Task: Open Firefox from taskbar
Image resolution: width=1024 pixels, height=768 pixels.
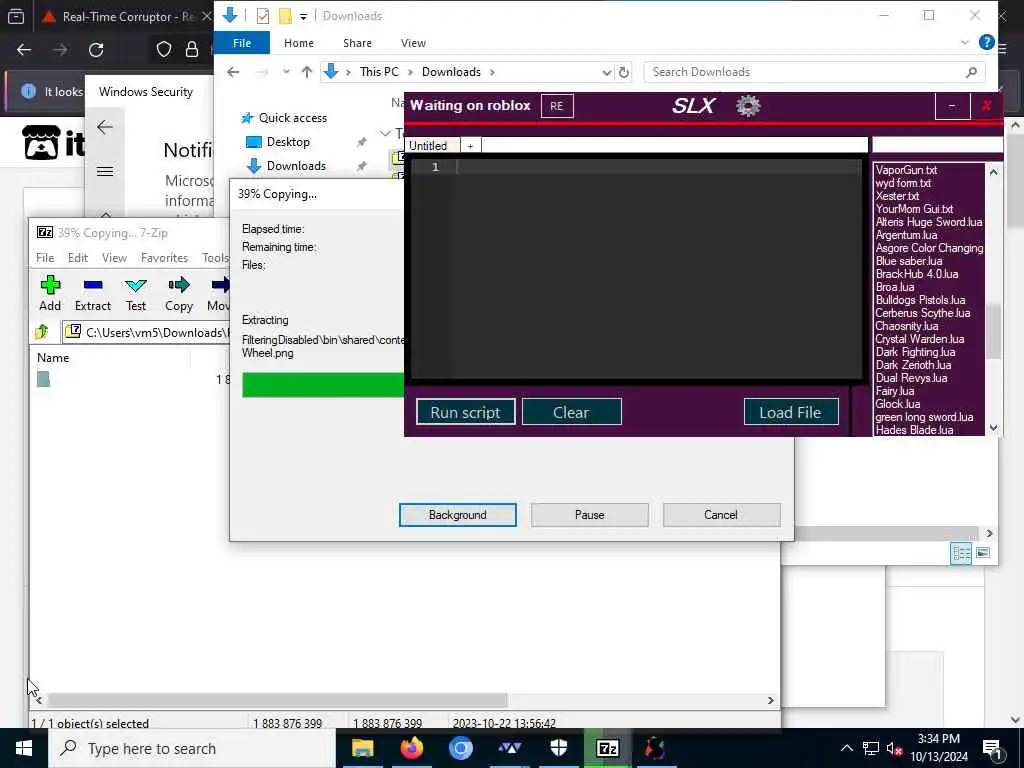Action: coord(411,748)
